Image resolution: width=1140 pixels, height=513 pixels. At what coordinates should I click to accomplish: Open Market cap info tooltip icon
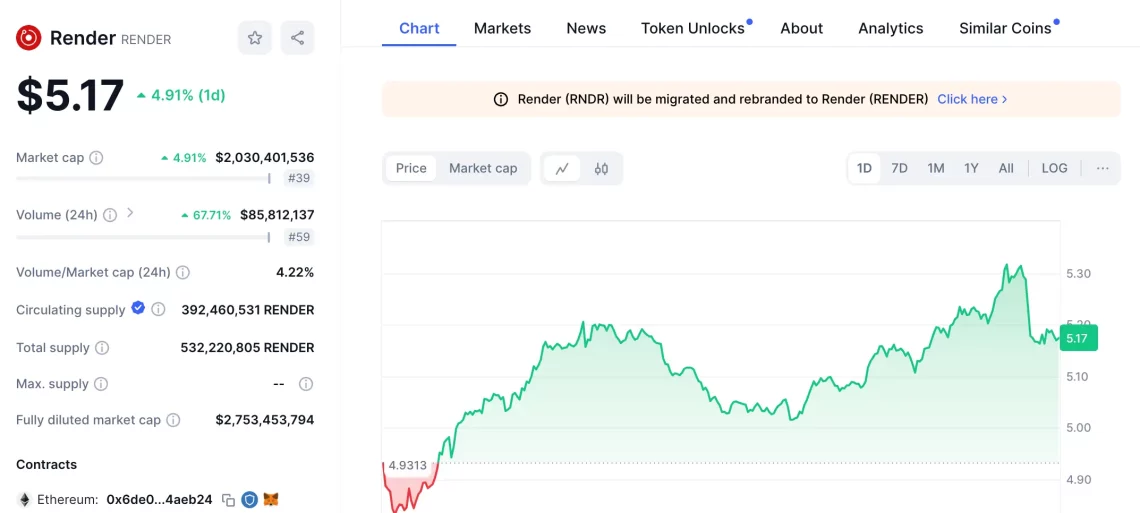pyautogui.click(x=96, y=158)
